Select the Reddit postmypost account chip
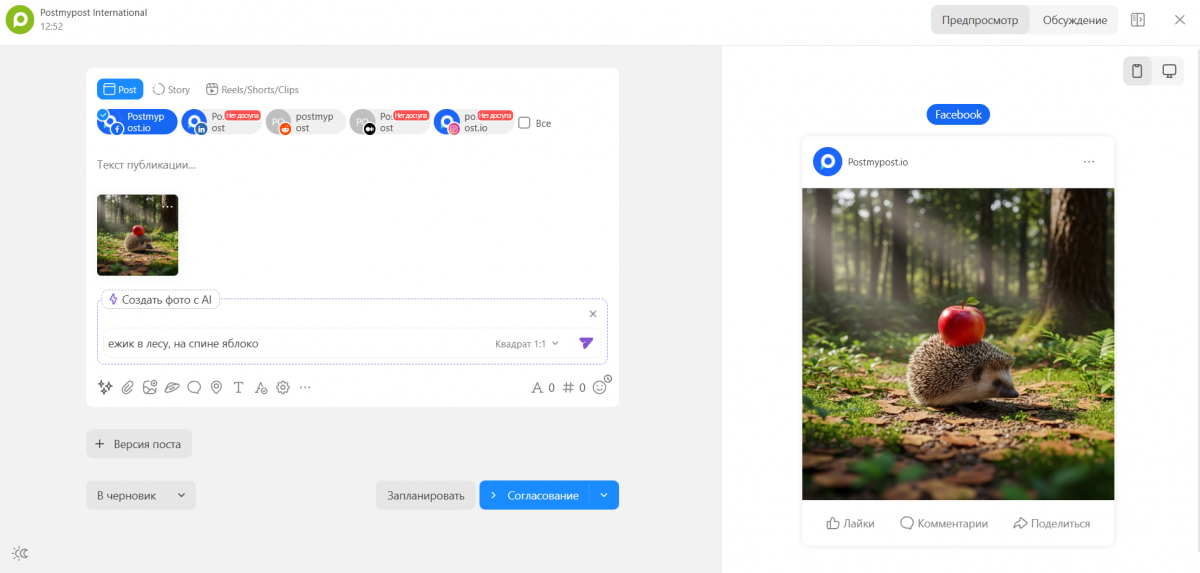The image size is (1200, 573). click(305, 122)
